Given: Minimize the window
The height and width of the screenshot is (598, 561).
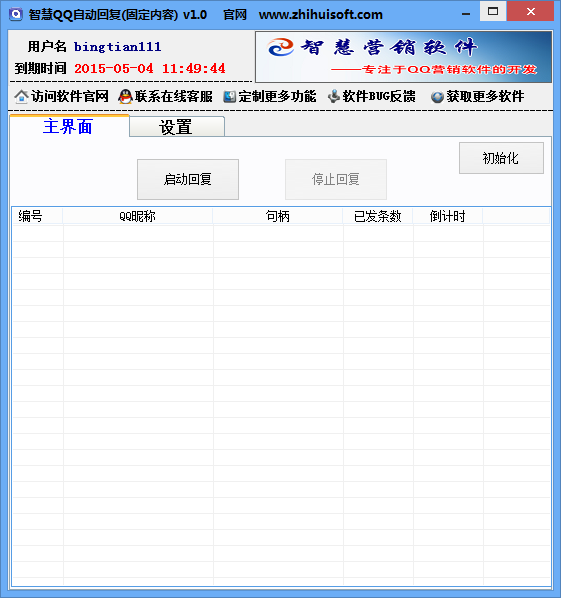Looking at the screenshot, I should [466, 13].
